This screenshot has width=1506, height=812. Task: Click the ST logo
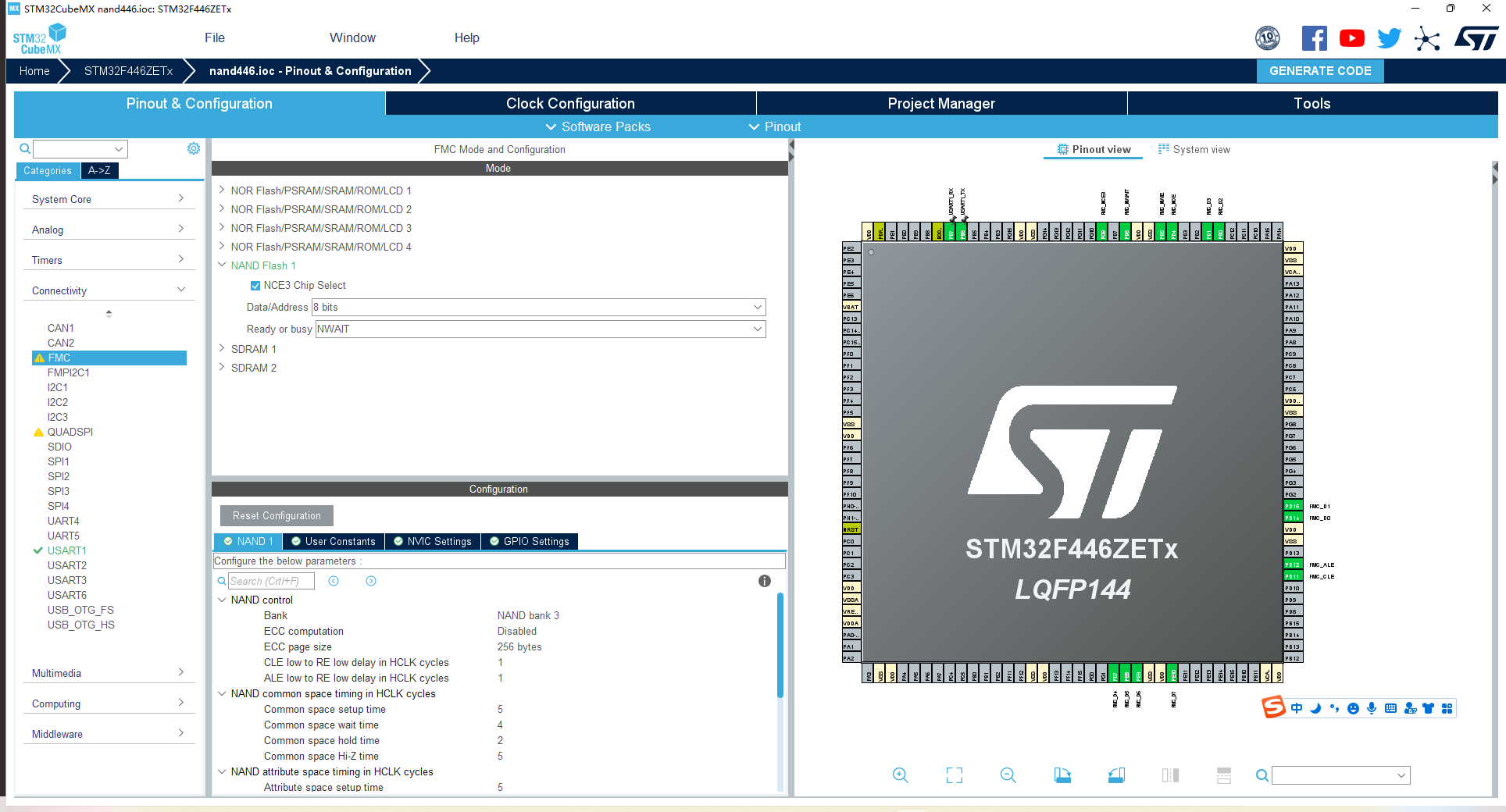coord(1476,38)
